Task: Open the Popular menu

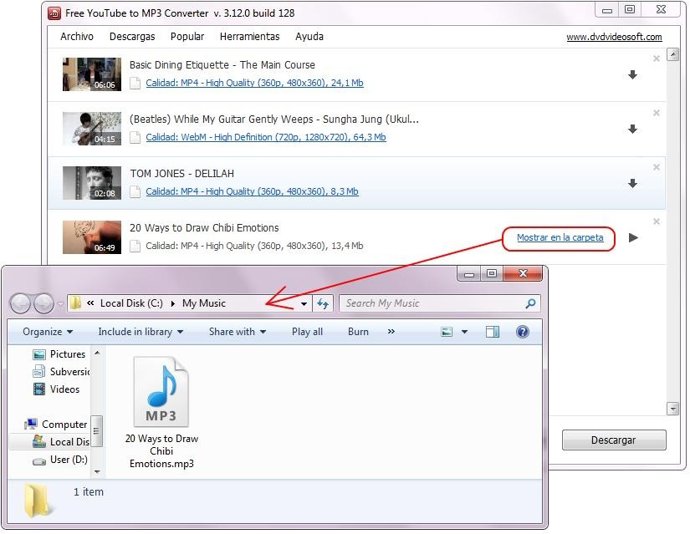Action: click(x=187, y=37)
